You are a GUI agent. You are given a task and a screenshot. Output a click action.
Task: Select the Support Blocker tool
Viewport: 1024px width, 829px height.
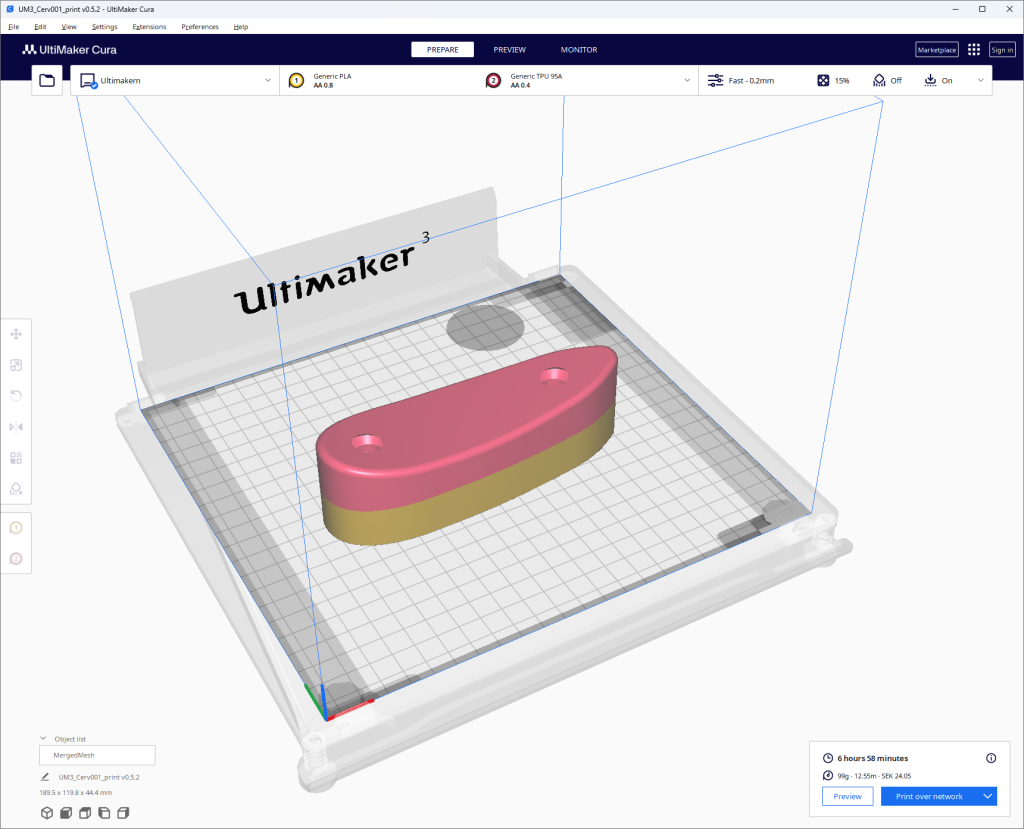point(16,489)
